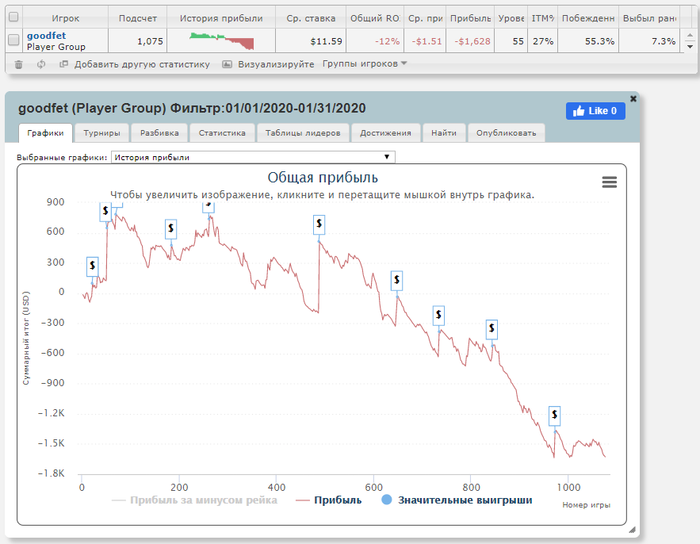Click resize grip at panel corner
The height and width of the screenshot is (544, 700).
[632, 530]
